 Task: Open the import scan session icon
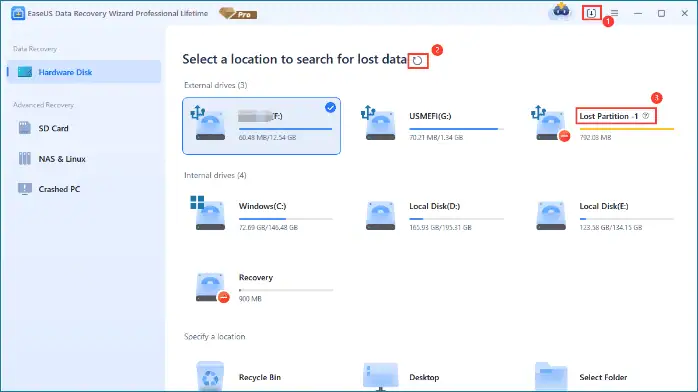tap(591, 13)
